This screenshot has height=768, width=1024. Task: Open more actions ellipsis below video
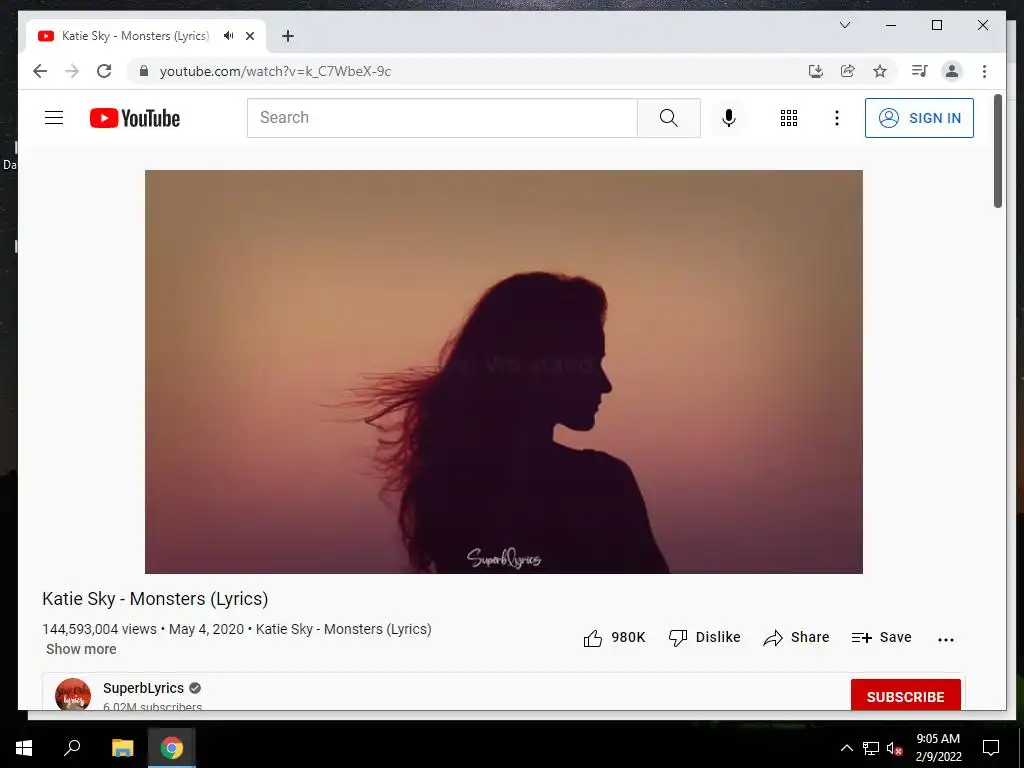(946, 639)
